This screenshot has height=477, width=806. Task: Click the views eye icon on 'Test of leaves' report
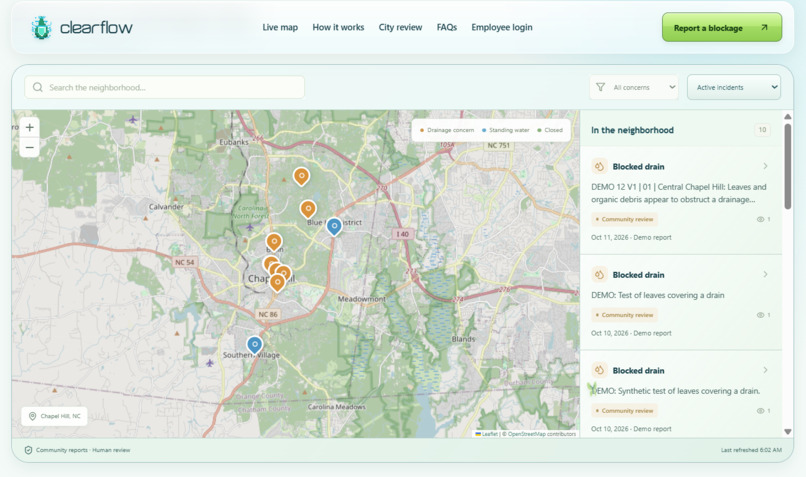tap(760, 315)
